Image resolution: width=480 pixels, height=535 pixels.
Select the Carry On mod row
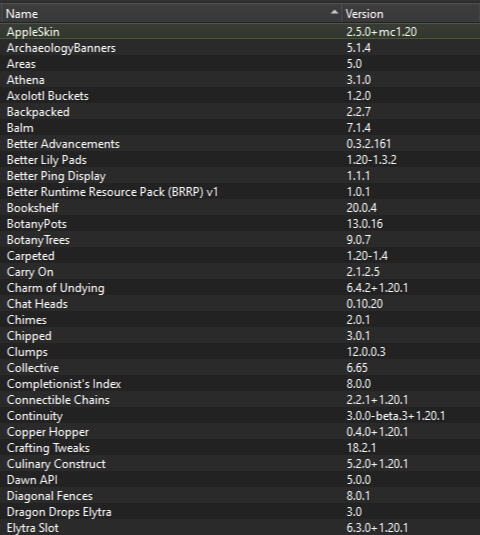pos(240,272)
